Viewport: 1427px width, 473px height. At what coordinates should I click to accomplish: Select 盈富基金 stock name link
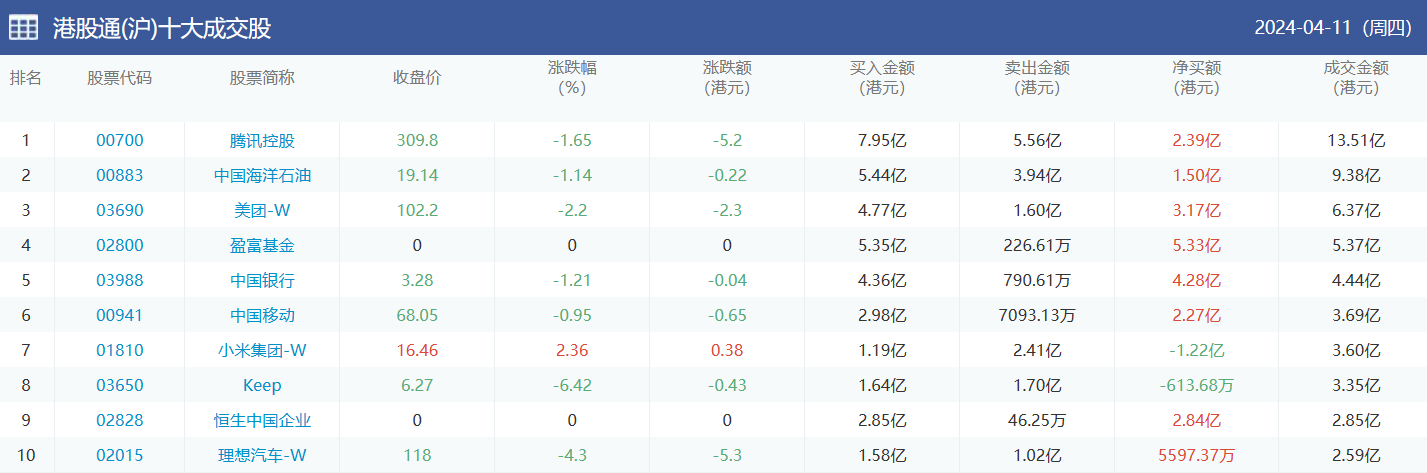coord(262,246)
